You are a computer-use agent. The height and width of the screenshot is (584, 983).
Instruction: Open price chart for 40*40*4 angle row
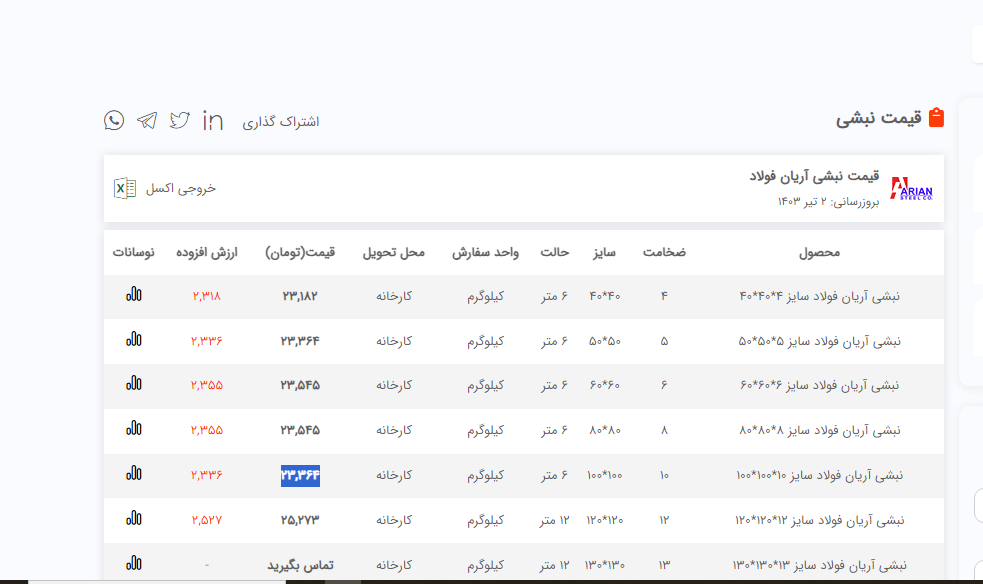133,296
